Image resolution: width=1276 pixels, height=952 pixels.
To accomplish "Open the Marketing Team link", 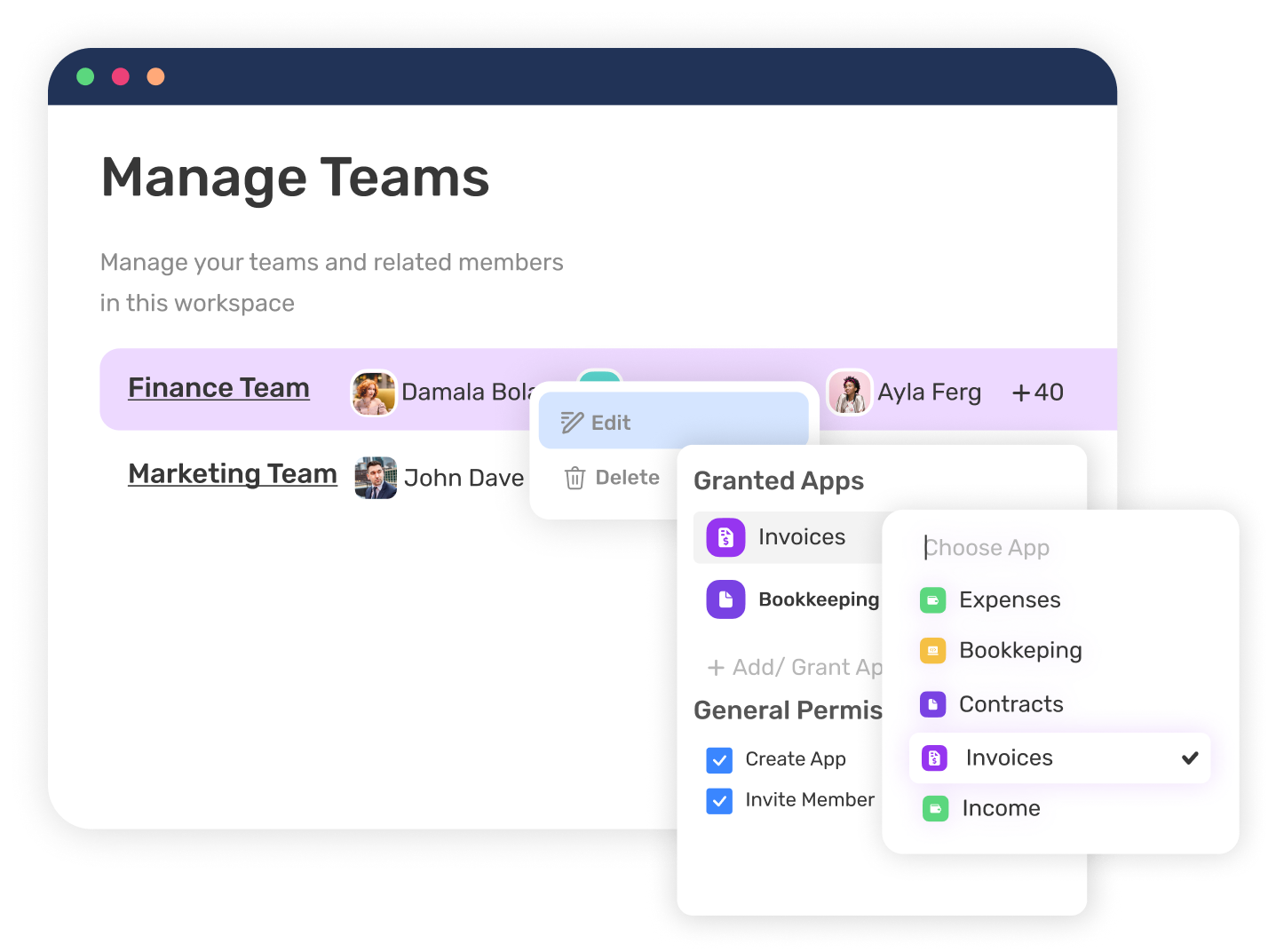I will pos(232,474).
